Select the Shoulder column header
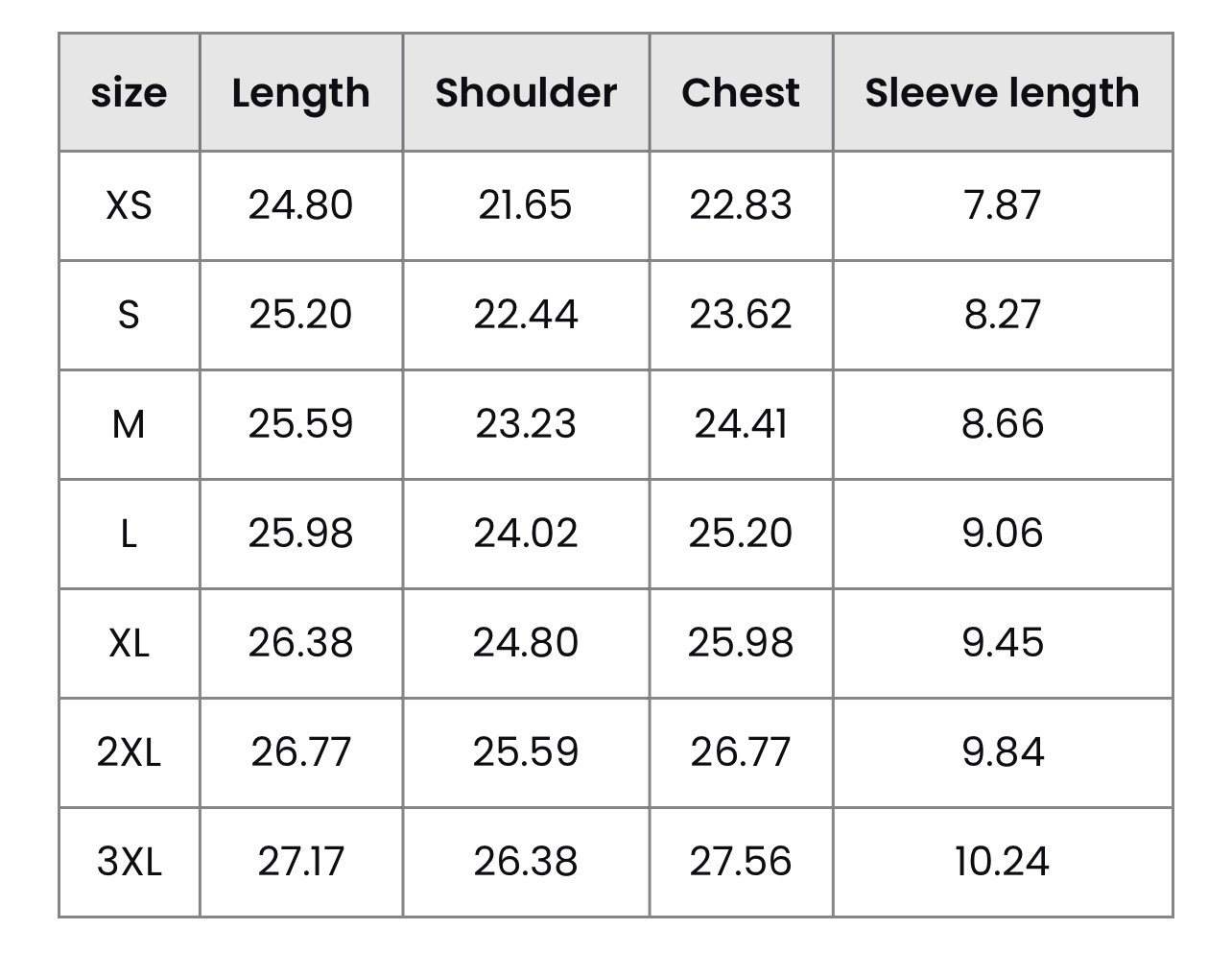 (x=526, y=92)
